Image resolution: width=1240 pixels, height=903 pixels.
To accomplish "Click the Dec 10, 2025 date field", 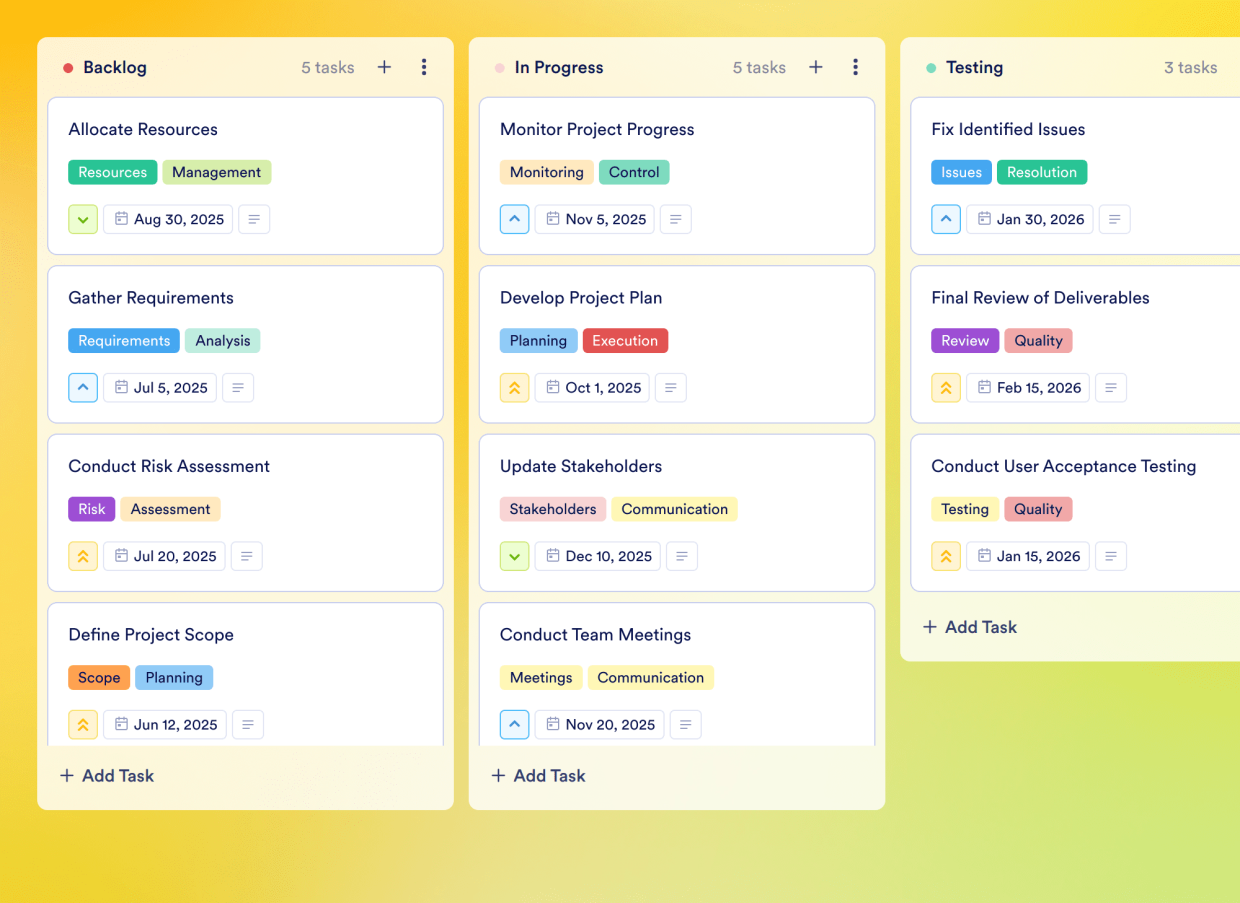I will click(597, 556).
